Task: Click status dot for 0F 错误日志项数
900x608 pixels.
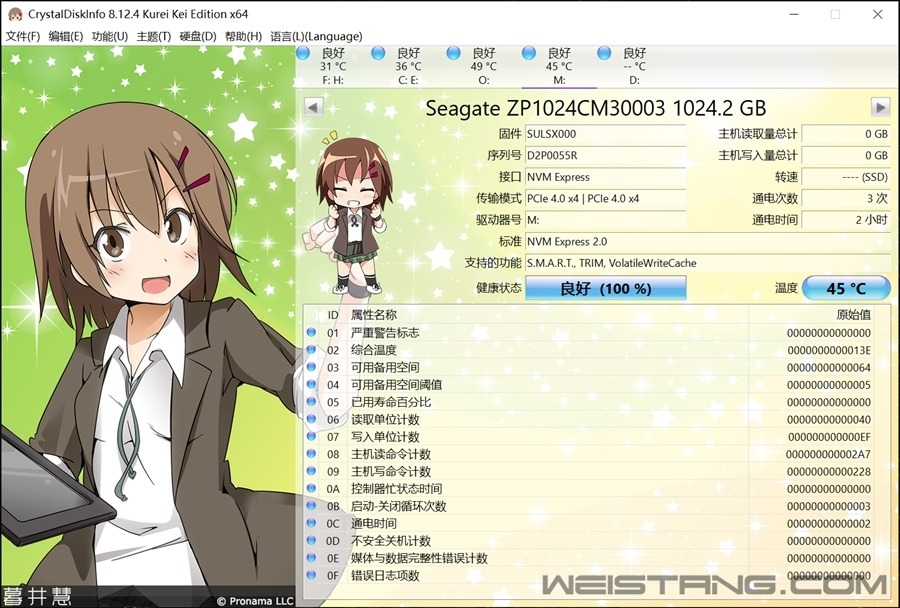Action: click(x=311, y=575)
